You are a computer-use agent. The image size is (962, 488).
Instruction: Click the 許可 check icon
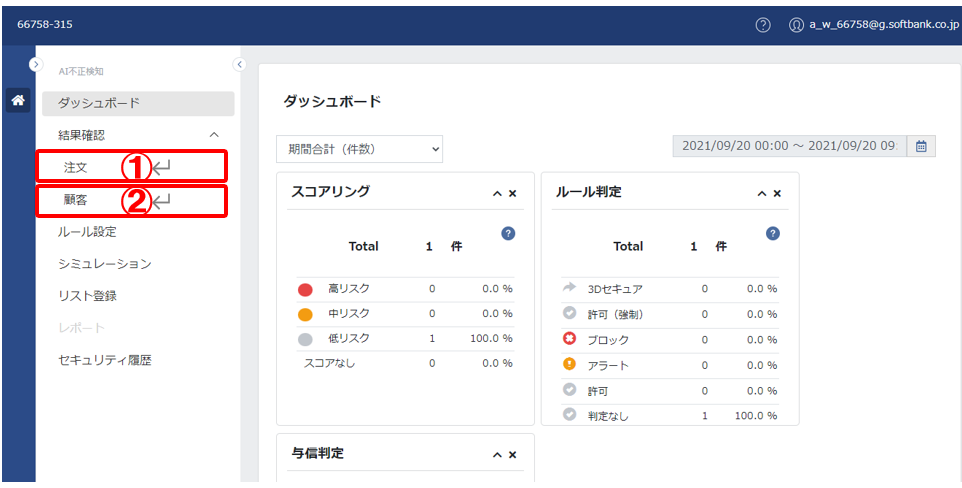(569, 389)
